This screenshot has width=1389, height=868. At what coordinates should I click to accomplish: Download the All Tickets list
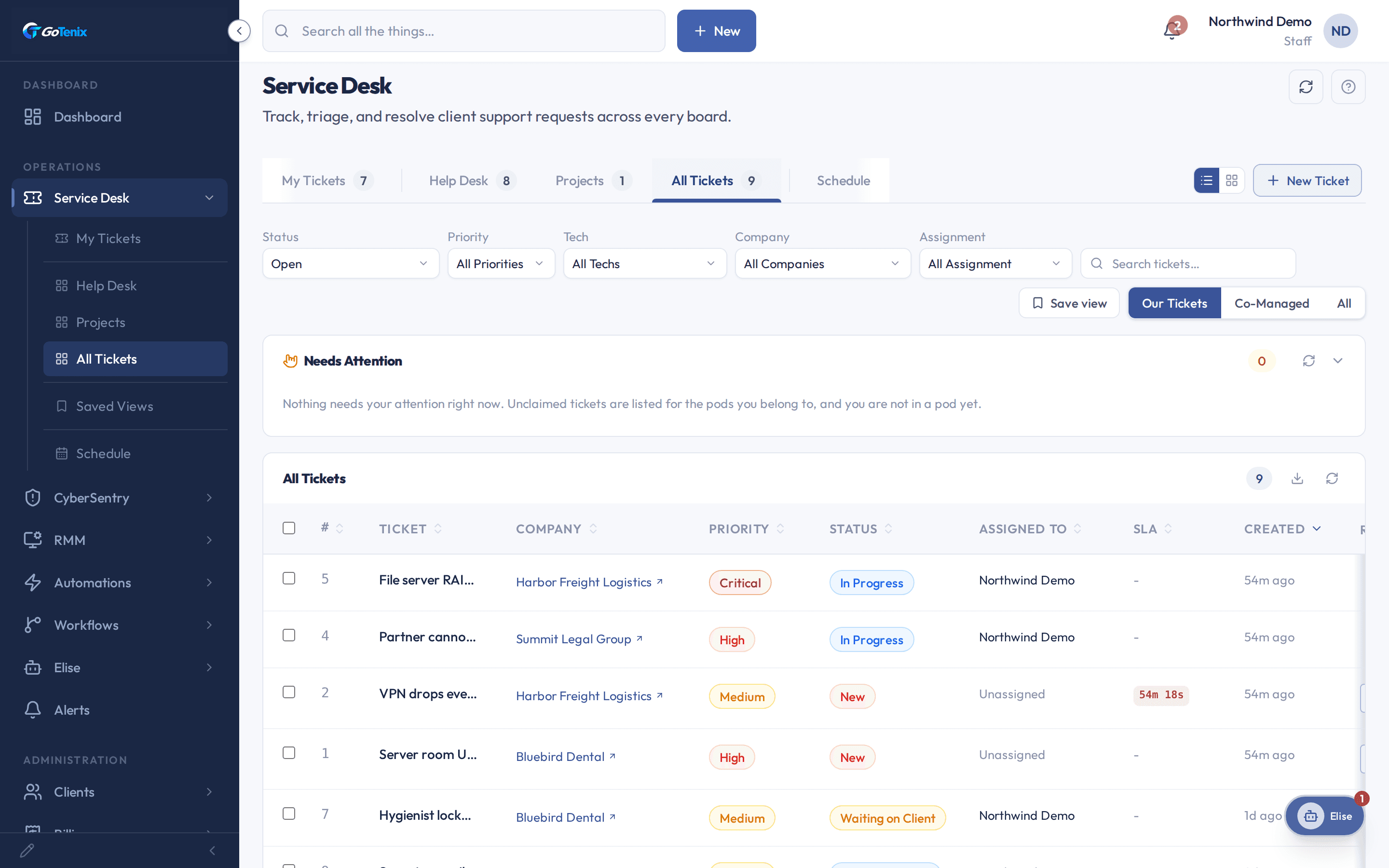pyautogui.click(x=1297, y=478)
